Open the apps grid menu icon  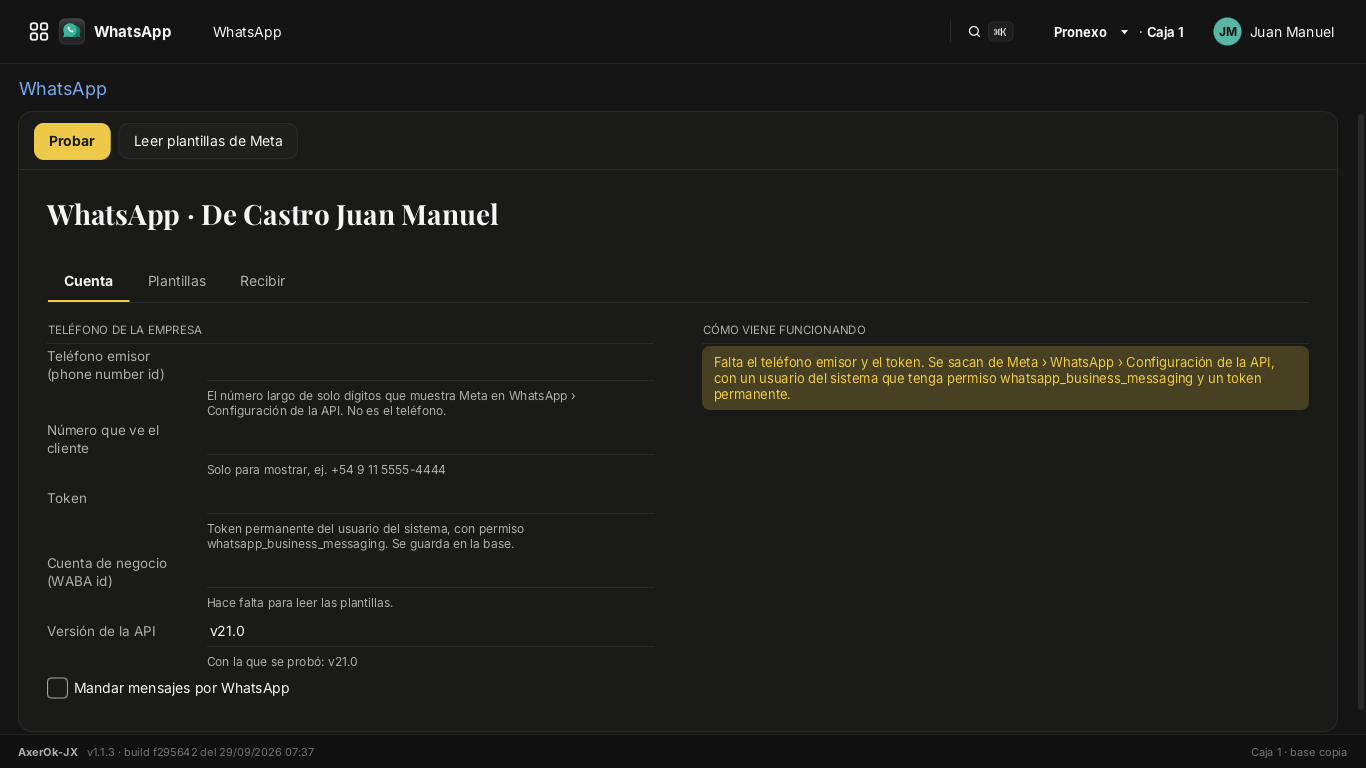point(39,32)
